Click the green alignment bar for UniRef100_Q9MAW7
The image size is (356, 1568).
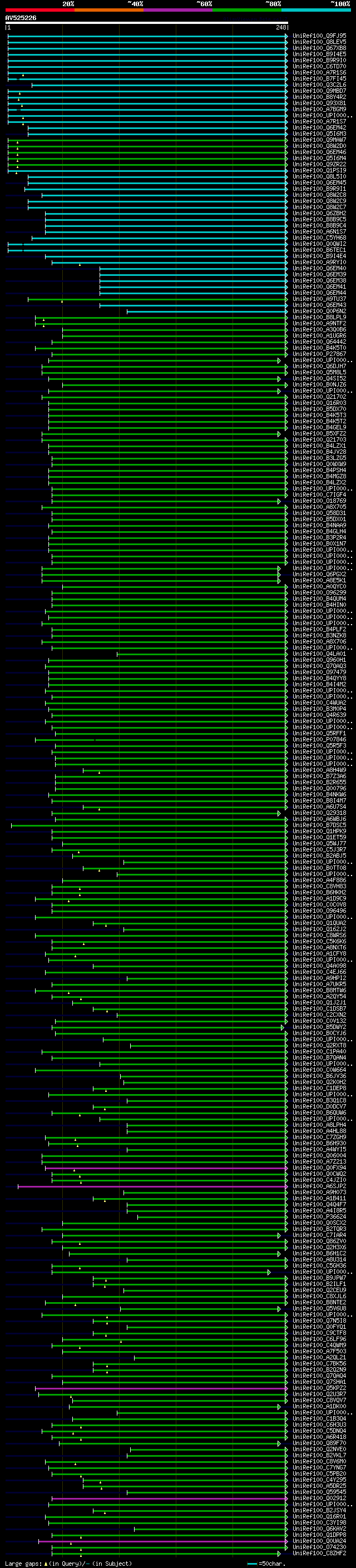pyautogui.click(x=147, y=140)
